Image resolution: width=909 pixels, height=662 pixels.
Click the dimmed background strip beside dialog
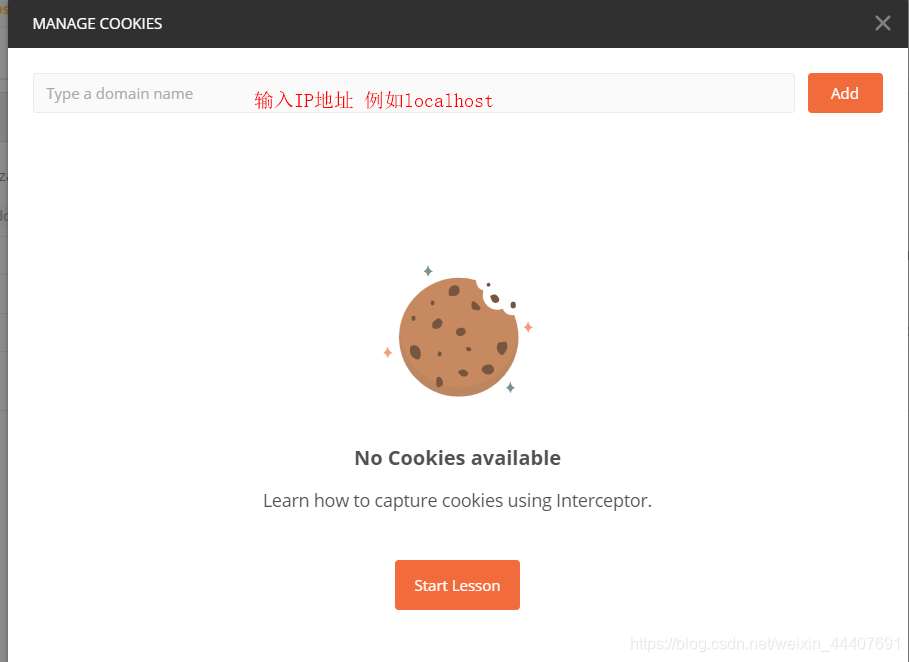pyautogui.click(x=3, y=348)
